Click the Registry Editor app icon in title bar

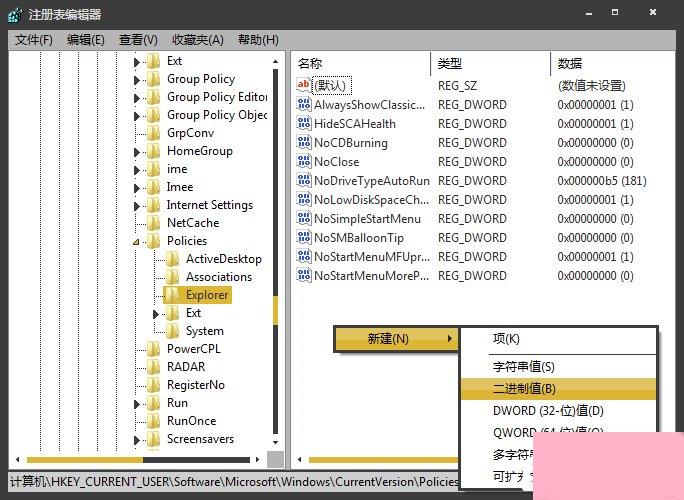(14, 15)
